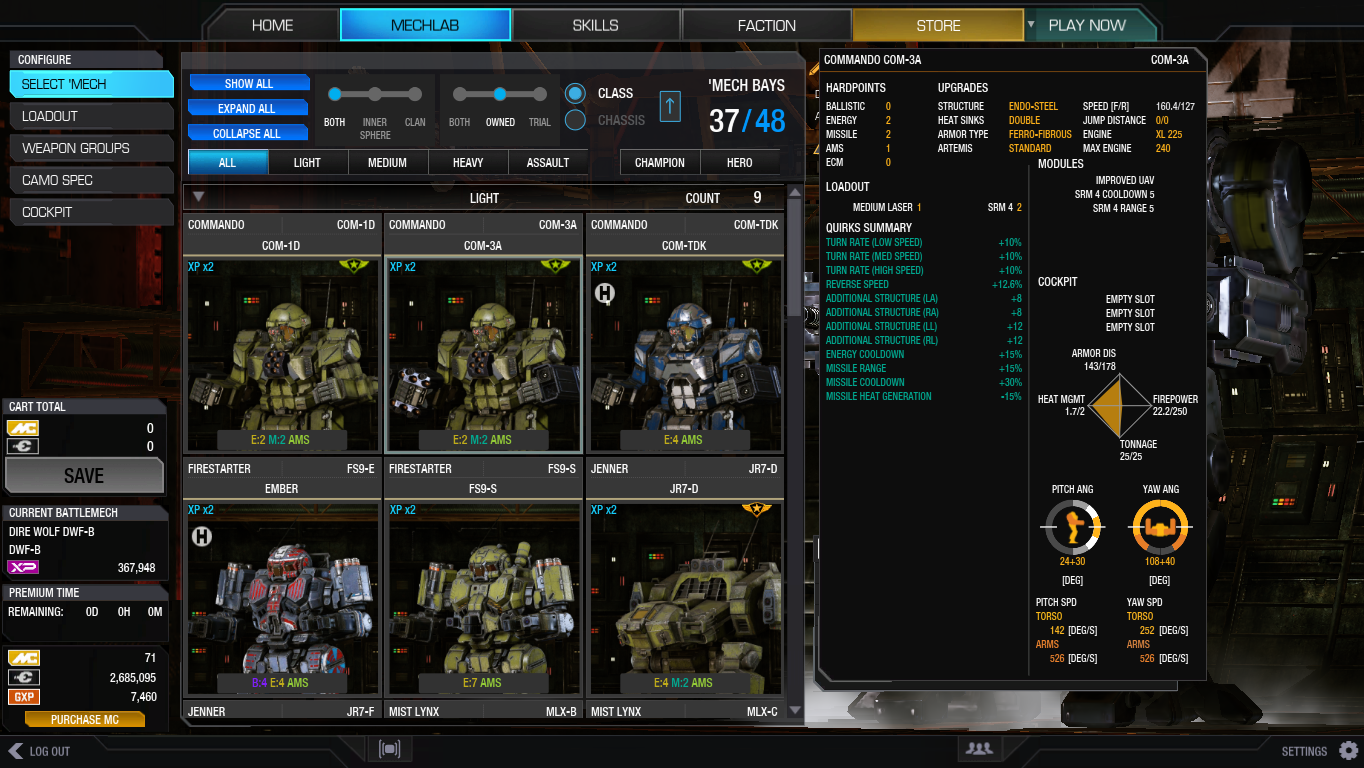
Task: Filter by the Heavy weight tab
Action: [468, 162]
